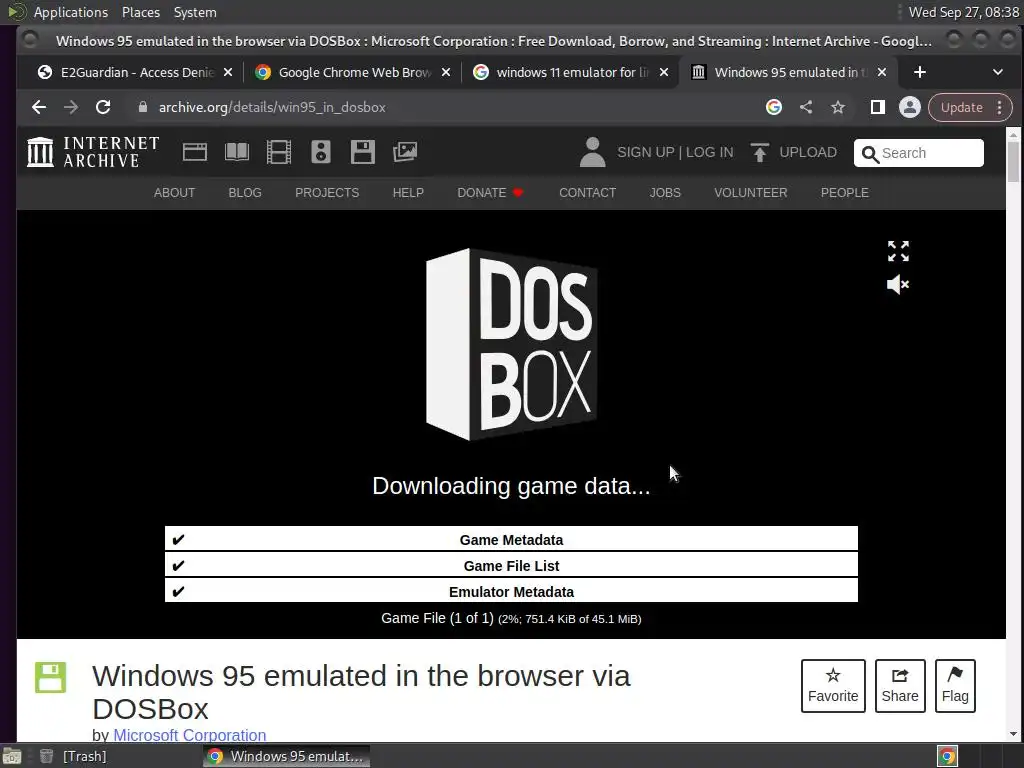The width and height of the screenshot is (1024, 768).
Task: Open the Trash taskbar item
Action: click(73, 756)
